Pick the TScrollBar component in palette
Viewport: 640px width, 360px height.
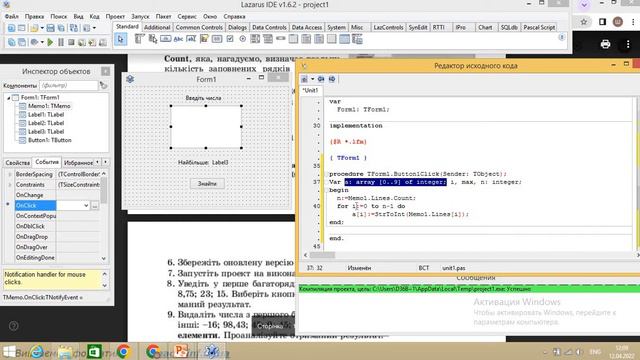coord(281,39)
